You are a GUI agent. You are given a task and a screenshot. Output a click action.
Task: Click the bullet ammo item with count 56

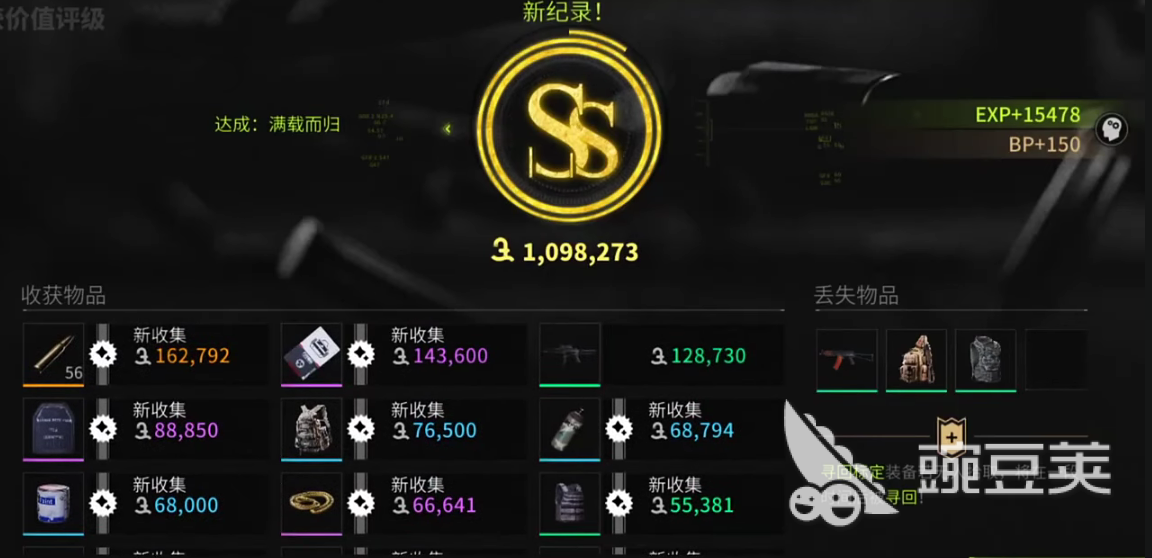54,354
